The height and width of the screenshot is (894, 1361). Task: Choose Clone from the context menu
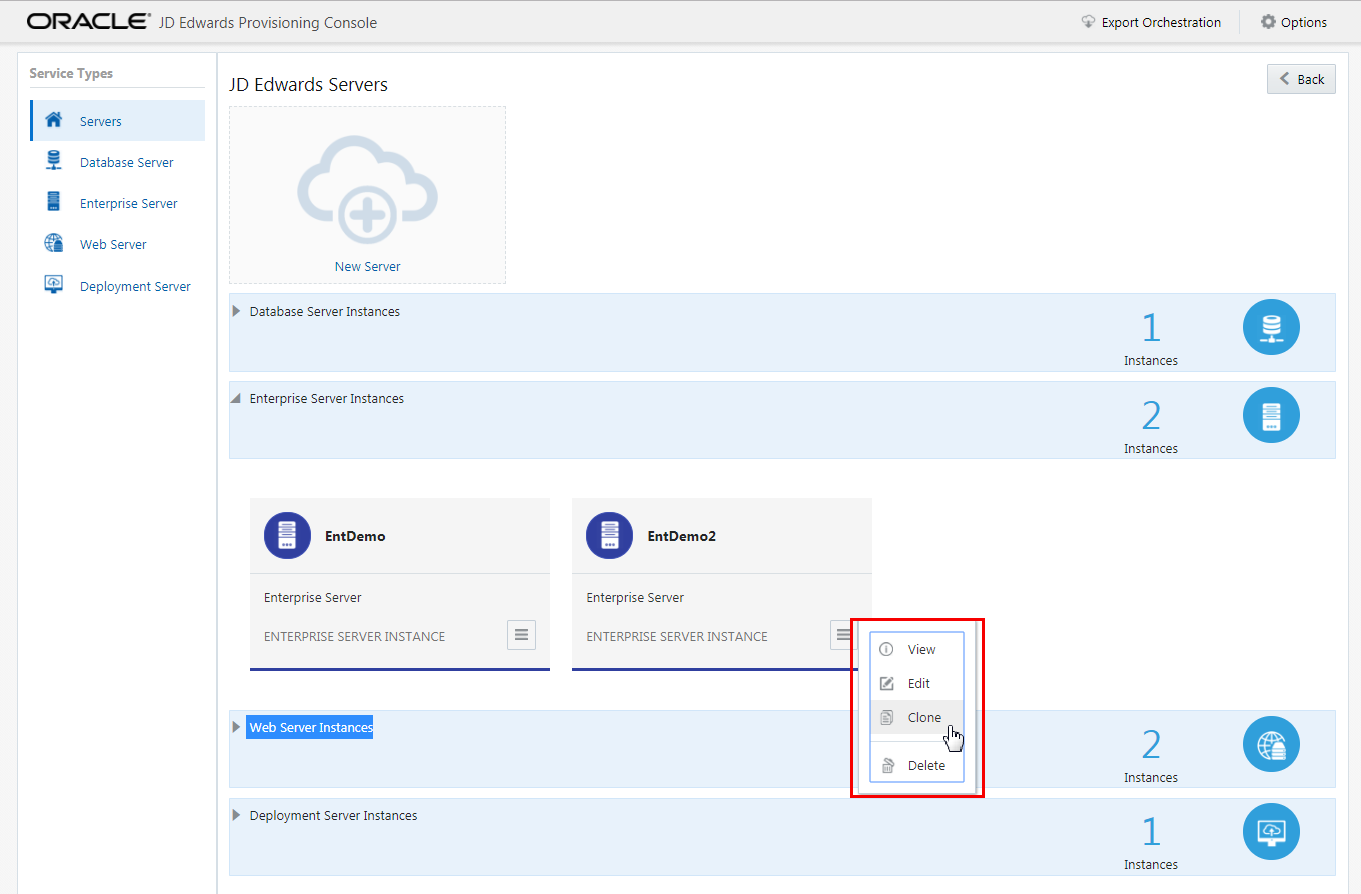[923, 717]
